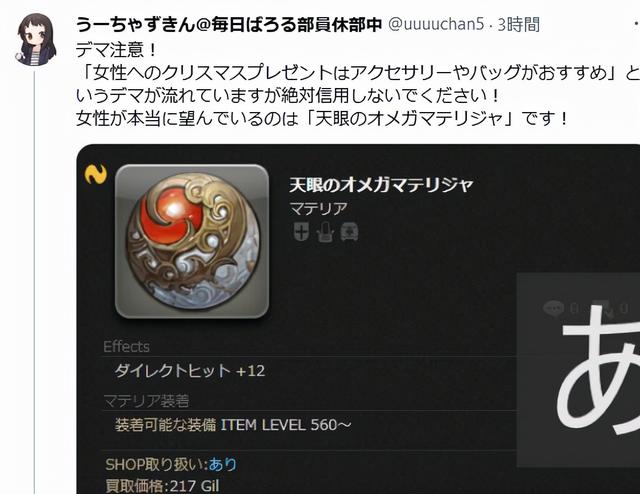Select the middle crafter job icon
The image size is (640, 494).
[325, 232]
